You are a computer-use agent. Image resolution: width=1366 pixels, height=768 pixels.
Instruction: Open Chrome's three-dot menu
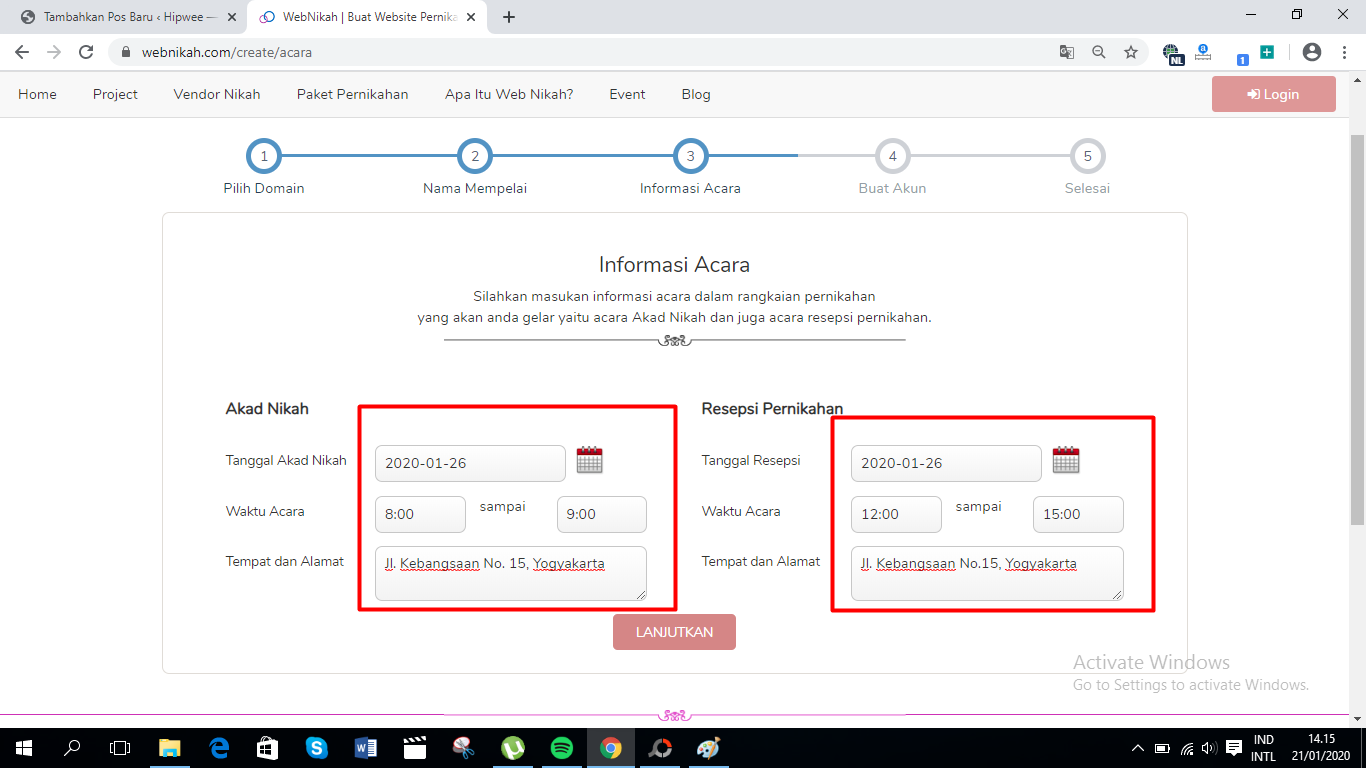click(x=1344, y=52)
